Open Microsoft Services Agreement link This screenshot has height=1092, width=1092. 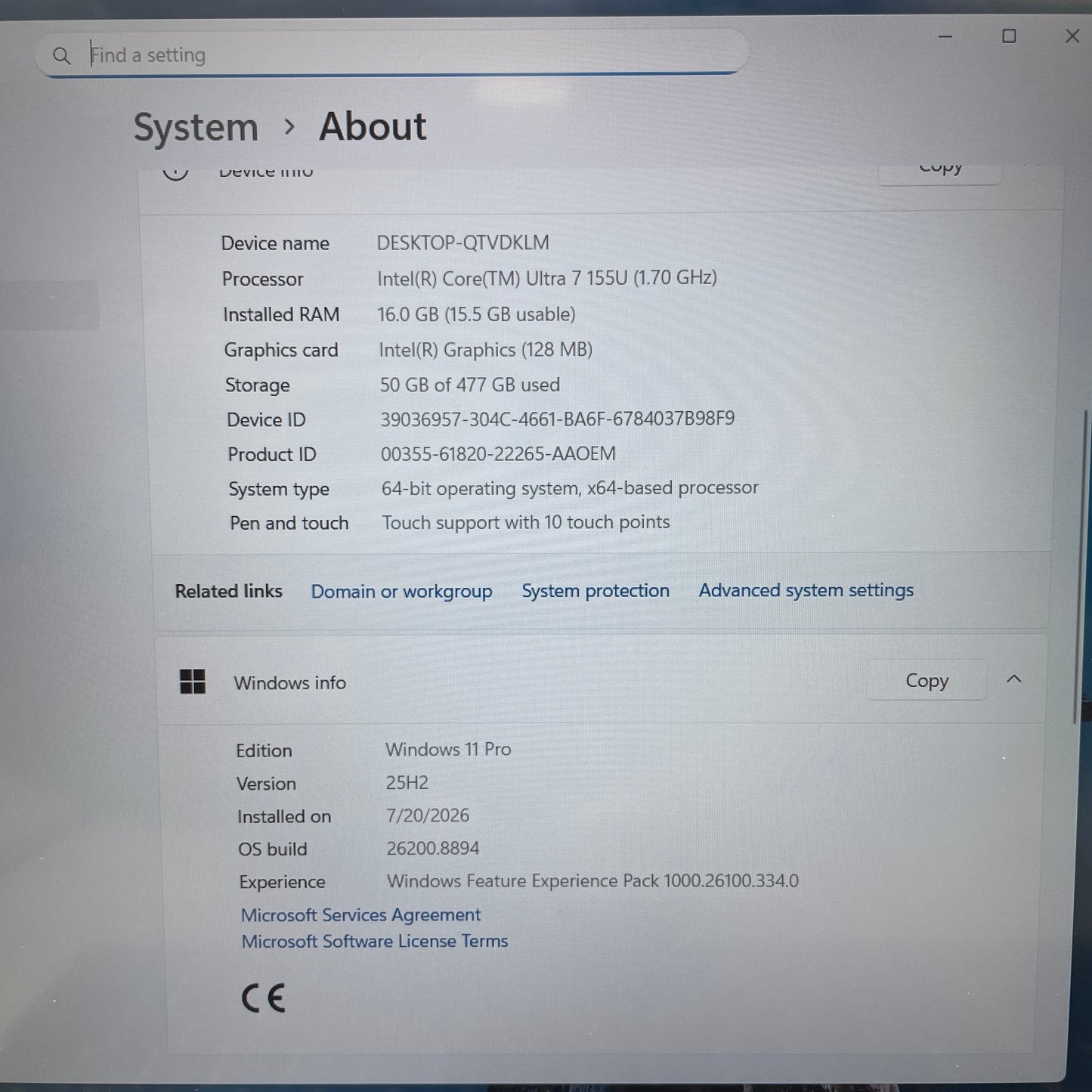pos(360,914)
